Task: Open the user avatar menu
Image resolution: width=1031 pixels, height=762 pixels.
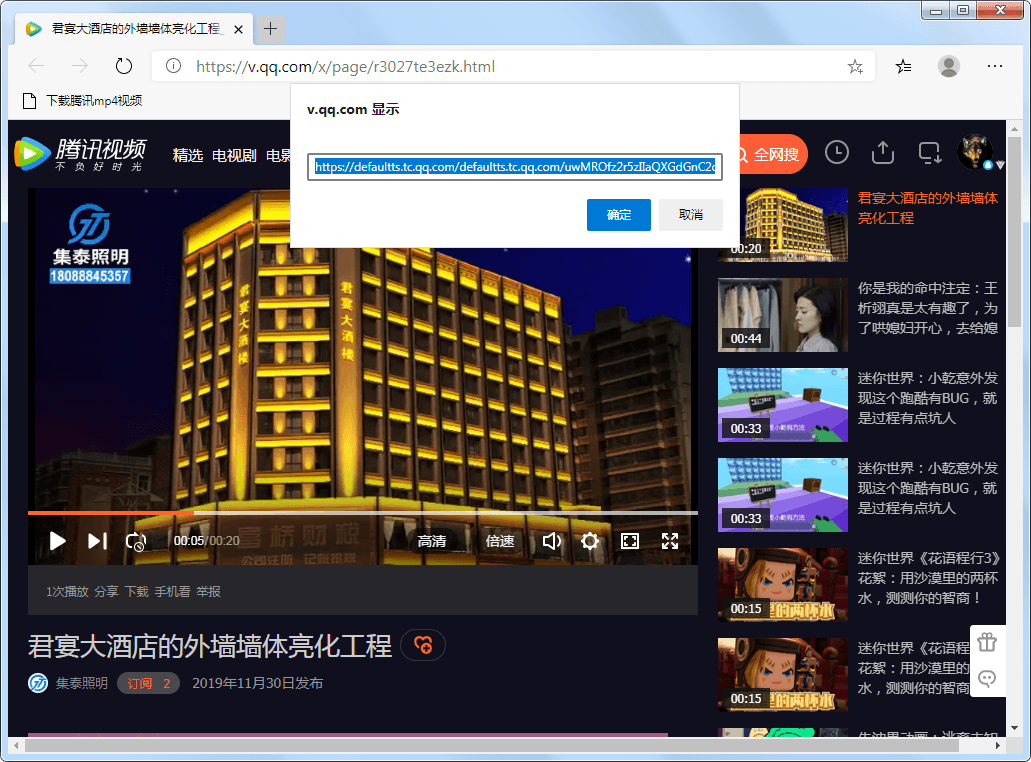Action: (974, 153)
